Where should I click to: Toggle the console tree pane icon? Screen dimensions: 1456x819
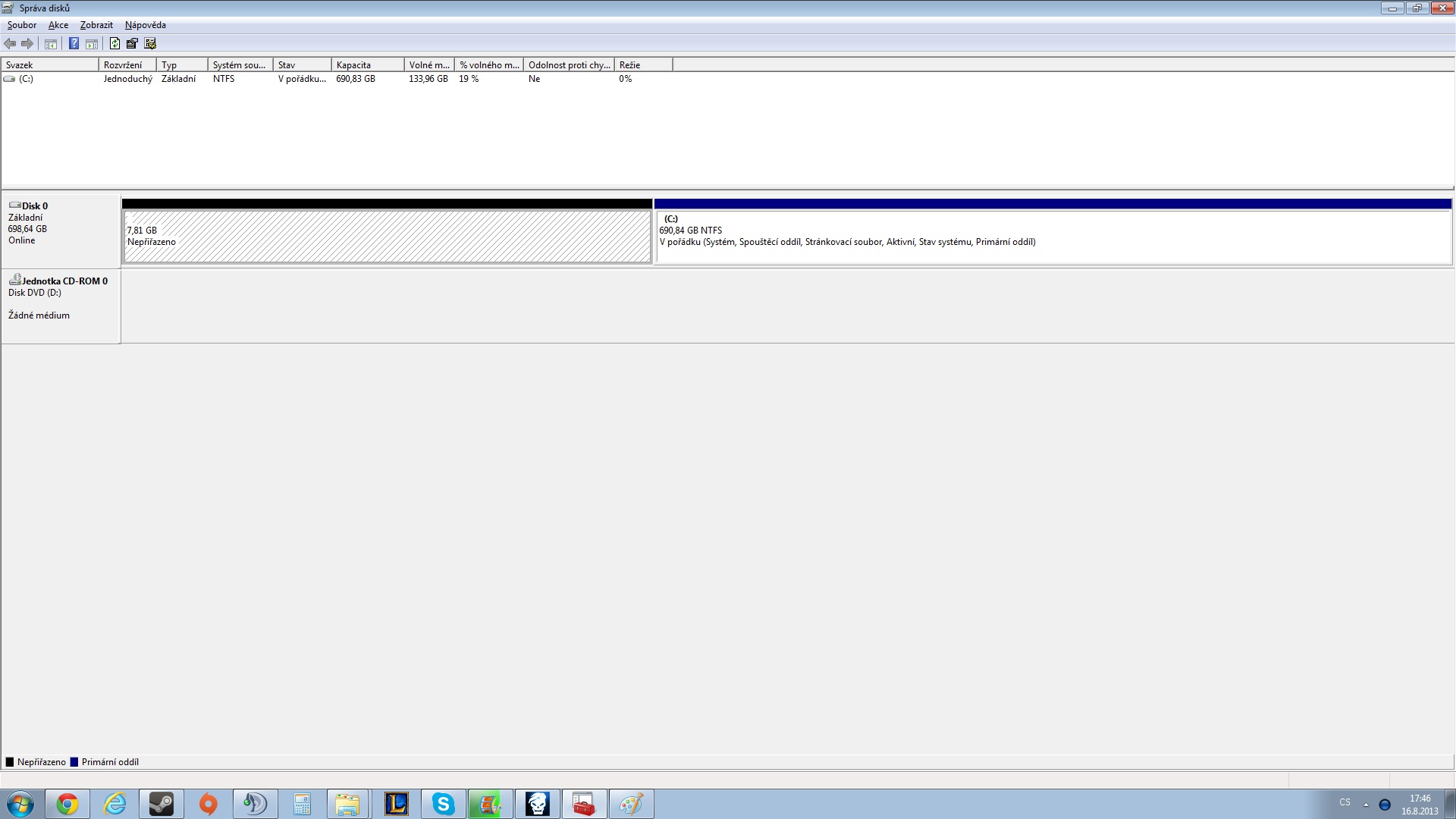(x=51, y=44)
